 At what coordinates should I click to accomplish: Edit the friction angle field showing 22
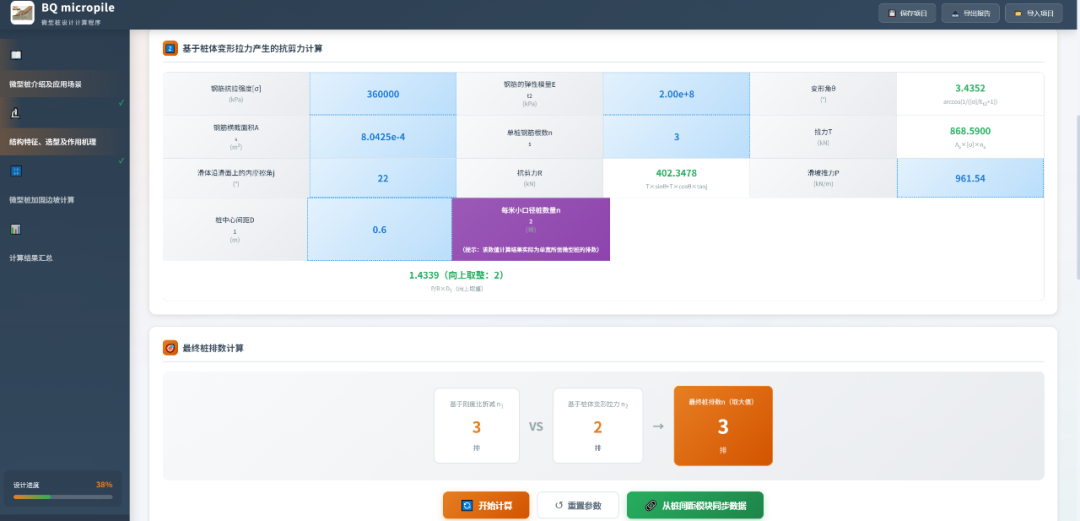pyautogui.click(x=383, y=178)
